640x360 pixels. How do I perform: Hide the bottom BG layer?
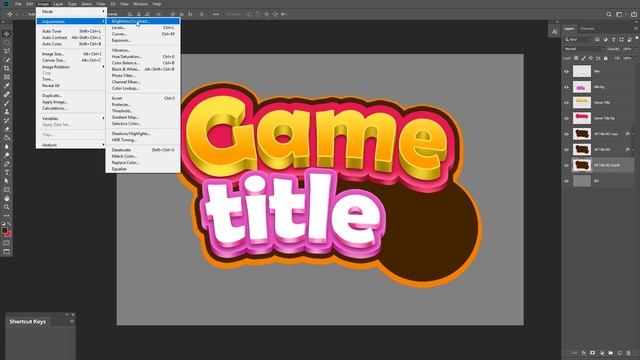567,181
